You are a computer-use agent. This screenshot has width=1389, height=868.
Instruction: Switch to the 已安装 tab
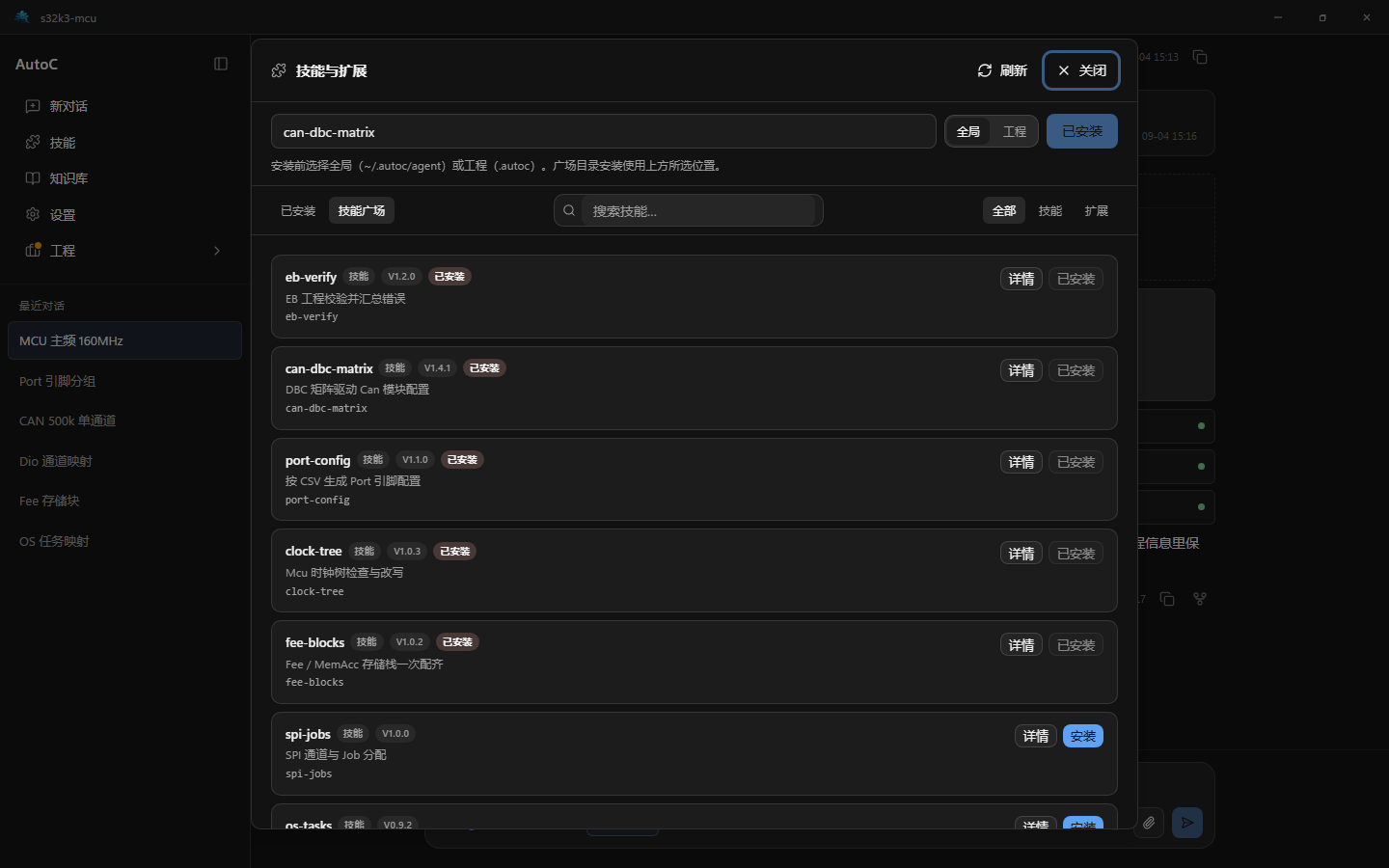(x=298, y=210)
